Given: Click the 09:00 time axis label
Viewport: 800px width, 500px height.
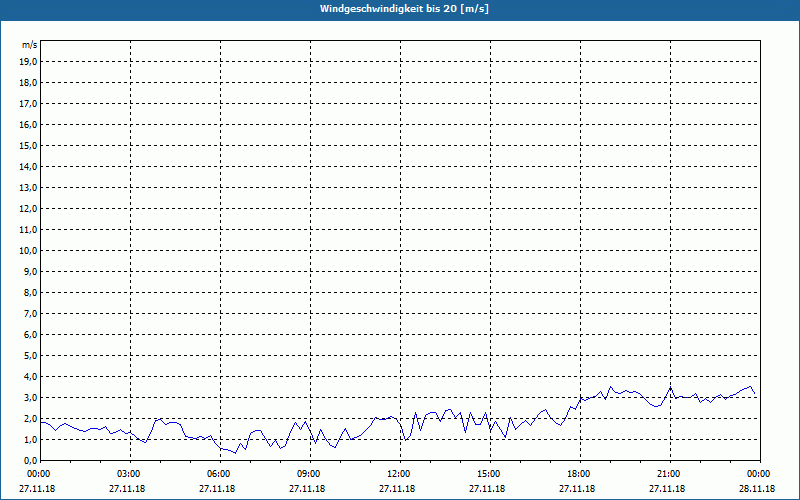Looking at the screenshot, I should point(310,474).
